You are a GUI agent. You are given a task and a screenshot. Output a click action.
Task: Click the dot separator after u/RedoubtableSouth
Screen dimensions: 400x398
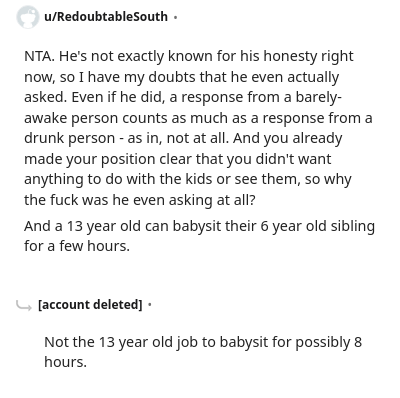pyautogui.click(x=175, y=17)
